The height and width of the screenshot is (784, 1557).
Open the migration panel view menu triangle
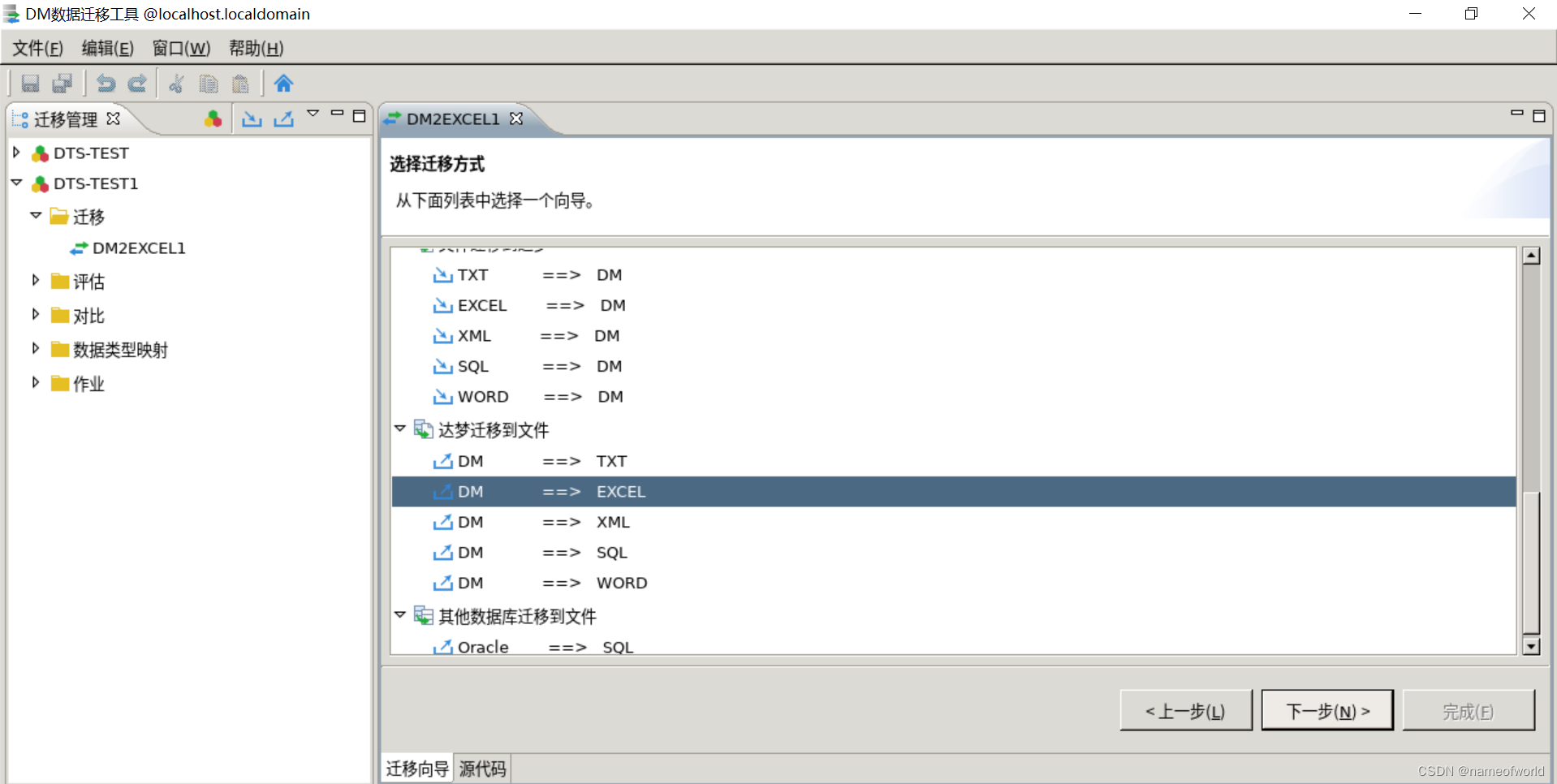coord(313,114)
